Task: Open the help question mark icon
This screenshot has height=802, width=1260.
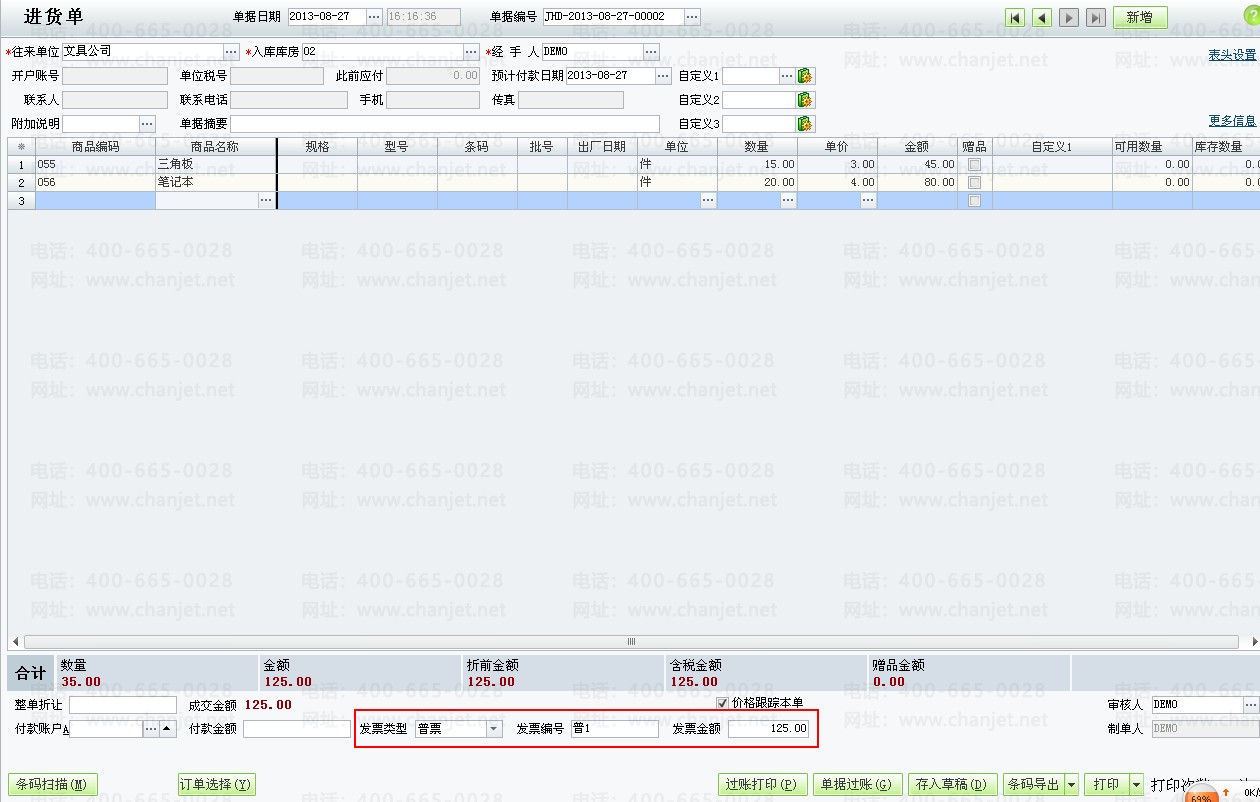Action: (x=1251, y=17)
